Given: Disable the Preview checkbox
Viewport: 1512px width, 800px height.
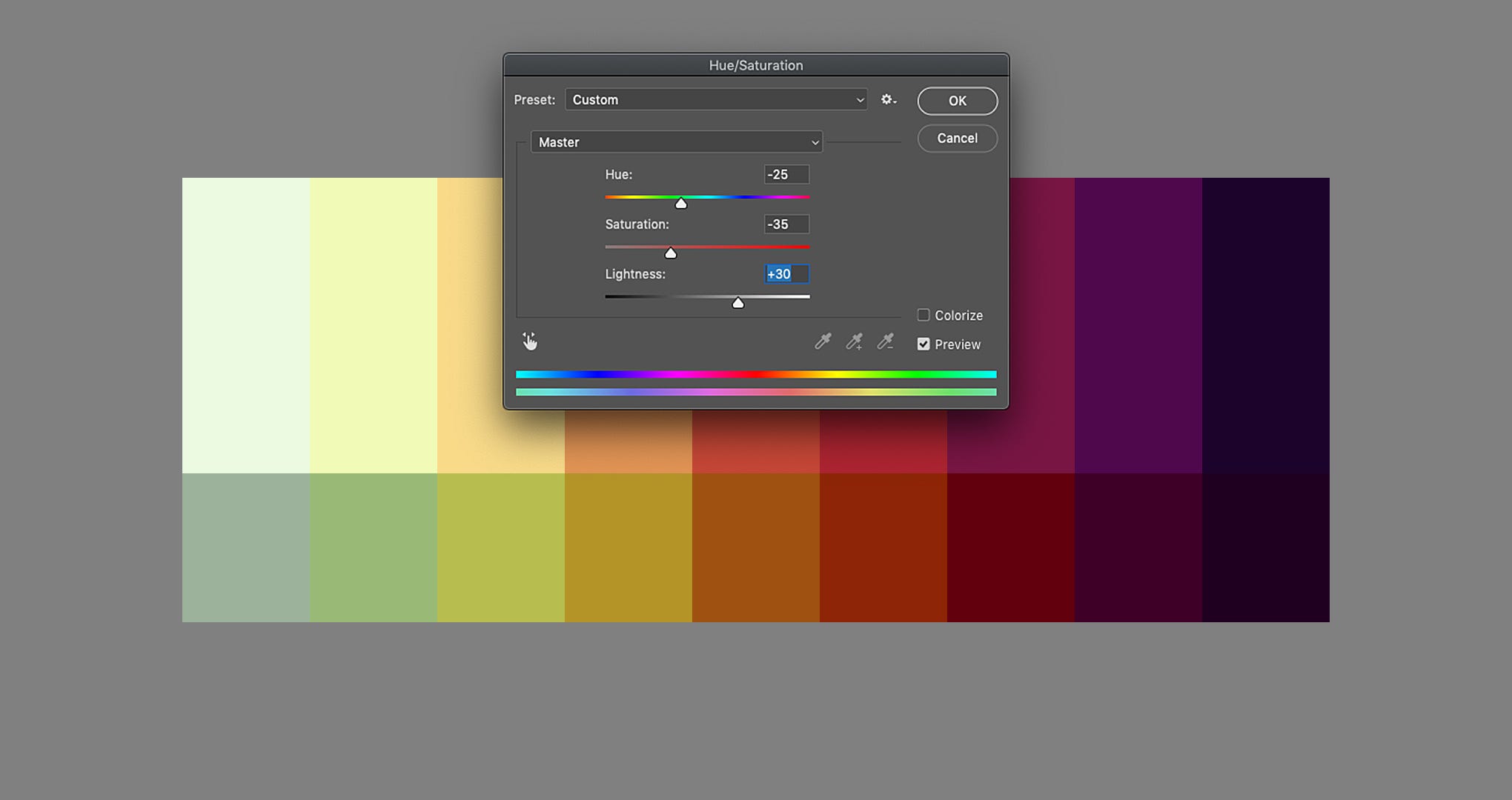Looking at the screenshot, I should click(924, 344).
